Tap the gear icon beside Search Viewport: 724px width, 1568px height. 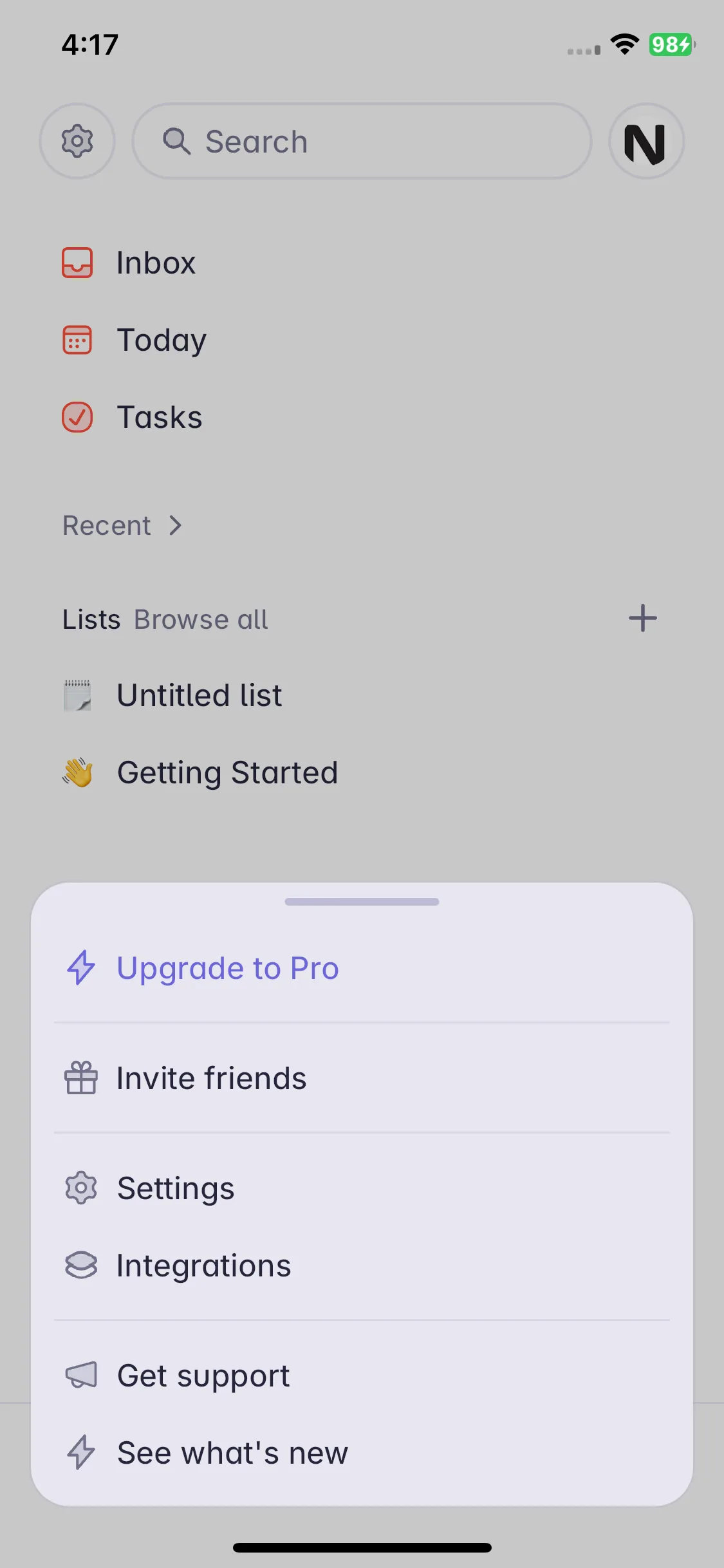(77, 141)
